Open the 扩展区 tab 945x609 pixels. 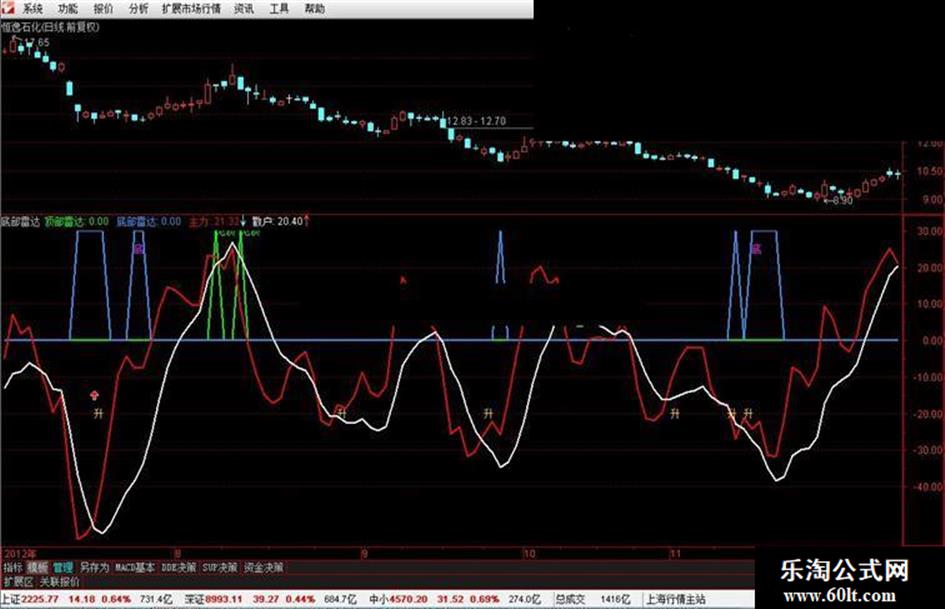(x=18, y=582)
